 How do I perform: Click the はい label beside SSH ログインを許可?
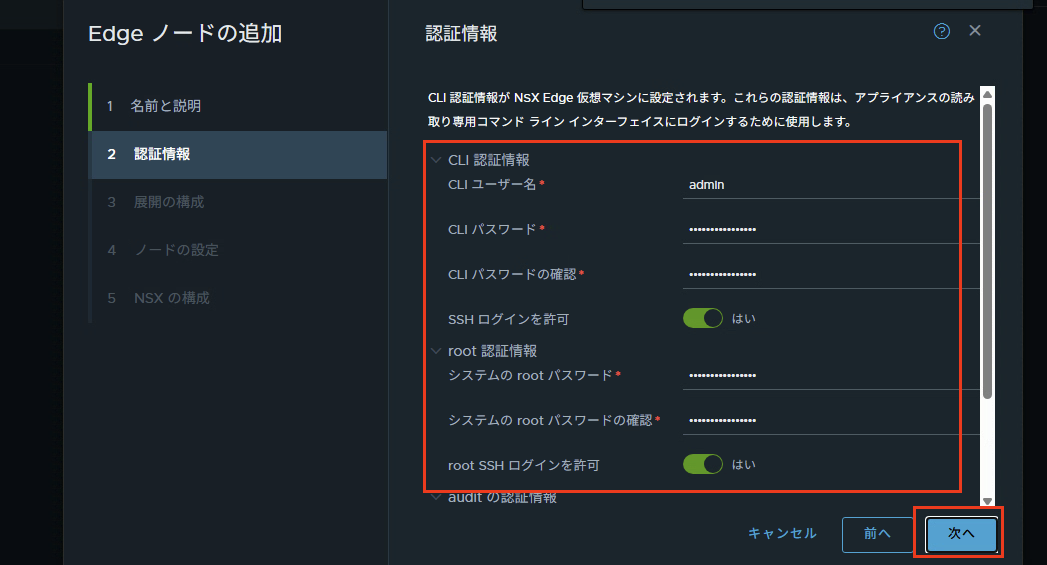pyautogui.click(x=743, y=319)
